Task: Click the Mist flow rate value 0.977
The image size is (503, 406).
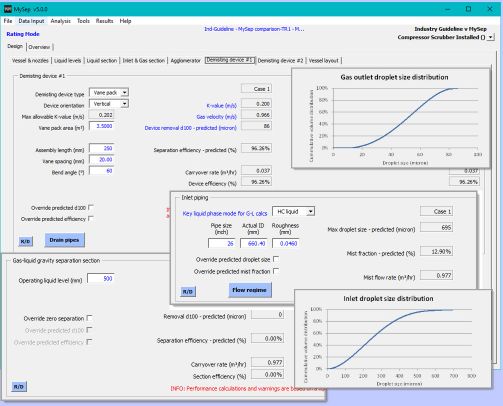Action: point(436,275)
